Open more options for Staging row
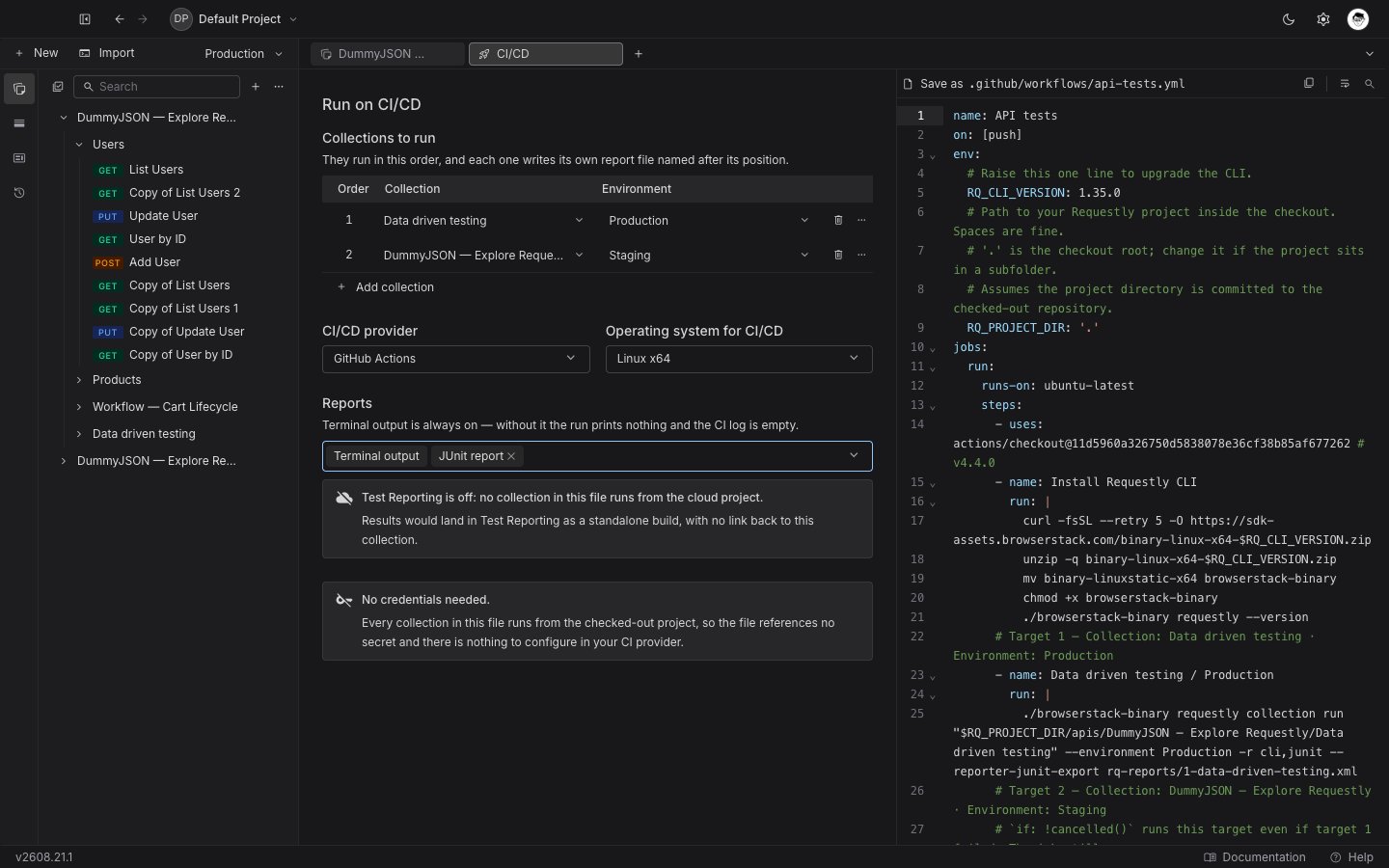The image size is (1389, 868). 861,256
